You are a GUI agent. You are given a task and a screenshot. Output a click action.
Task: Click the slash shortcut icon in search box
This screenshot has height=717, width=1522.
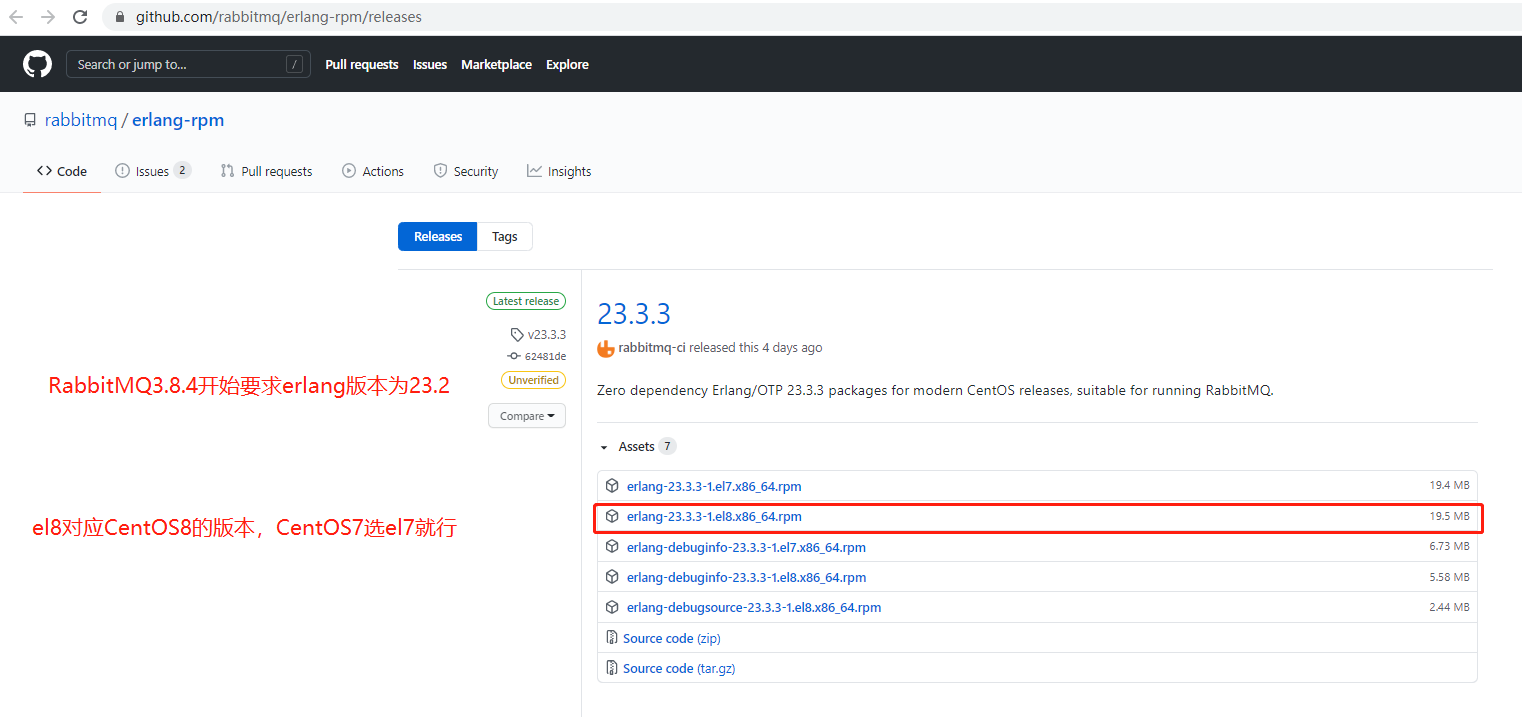[294, 64]
